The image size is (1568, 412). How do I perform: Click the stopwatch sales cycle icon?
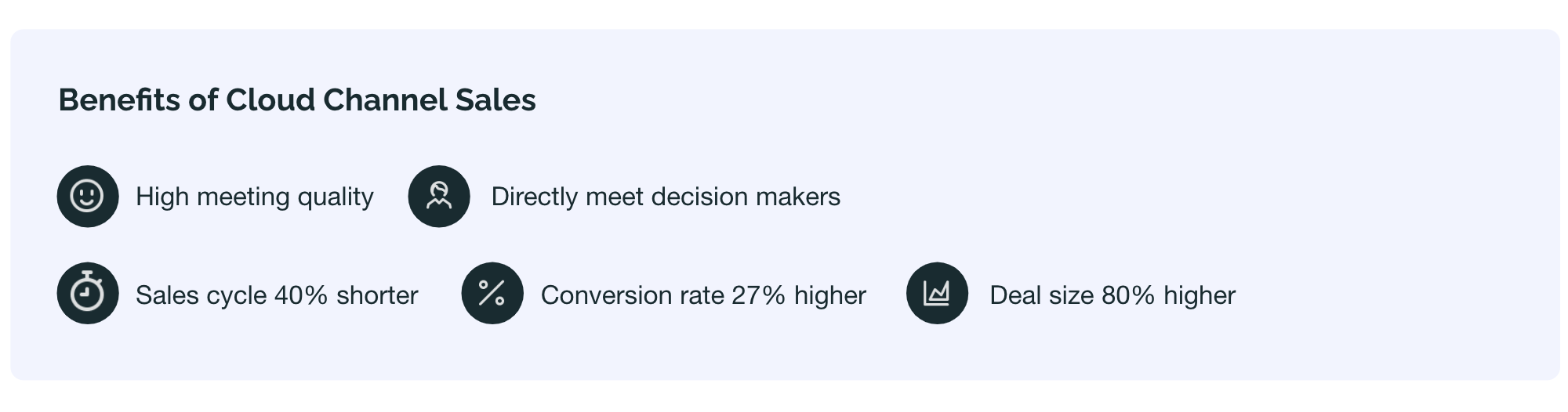[88, 293]
